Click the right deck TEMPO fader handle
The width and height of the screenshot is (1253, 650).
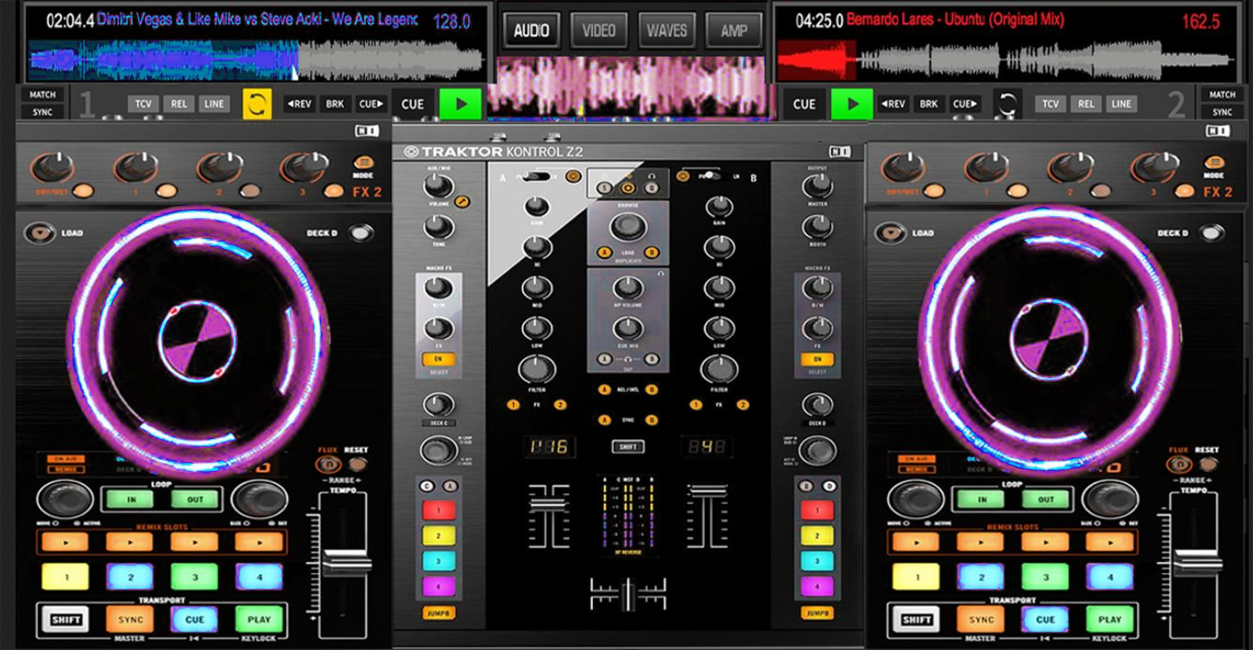pyautogui.click(x=1198, y=561)
